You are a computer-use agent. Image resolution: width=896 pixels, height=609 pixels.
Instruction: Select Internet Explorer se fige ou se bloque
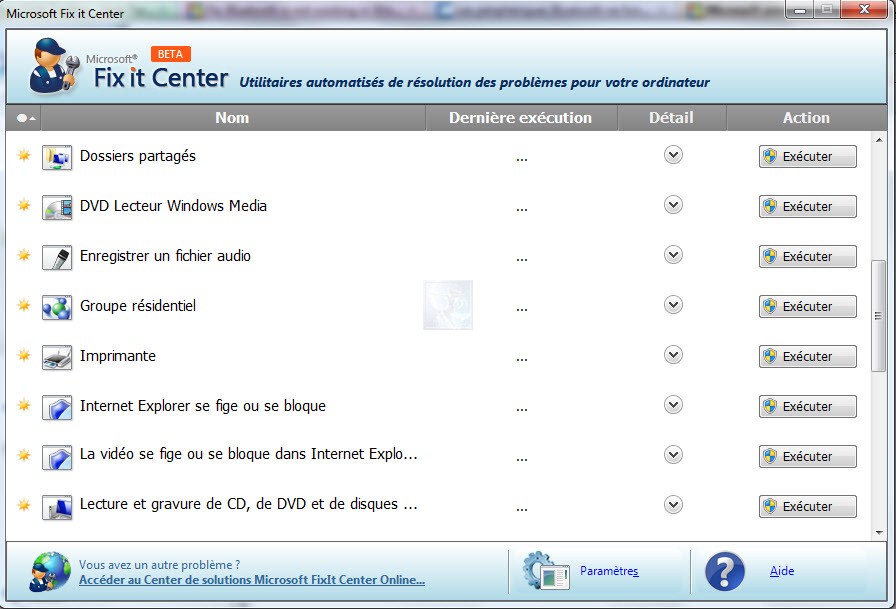click(203, 406)
